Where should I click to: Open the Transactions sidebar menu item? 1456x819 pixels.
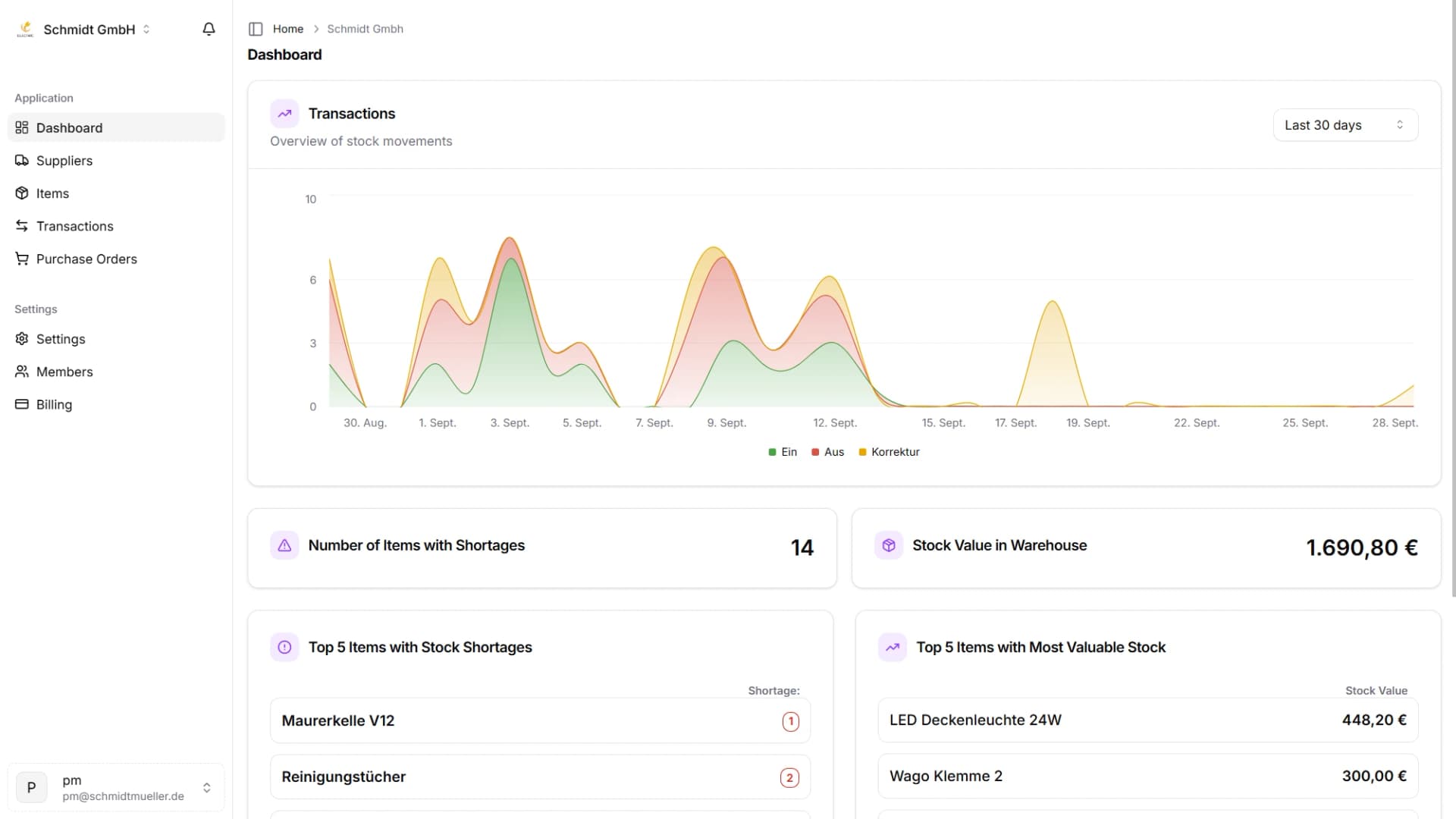(74, 226)
